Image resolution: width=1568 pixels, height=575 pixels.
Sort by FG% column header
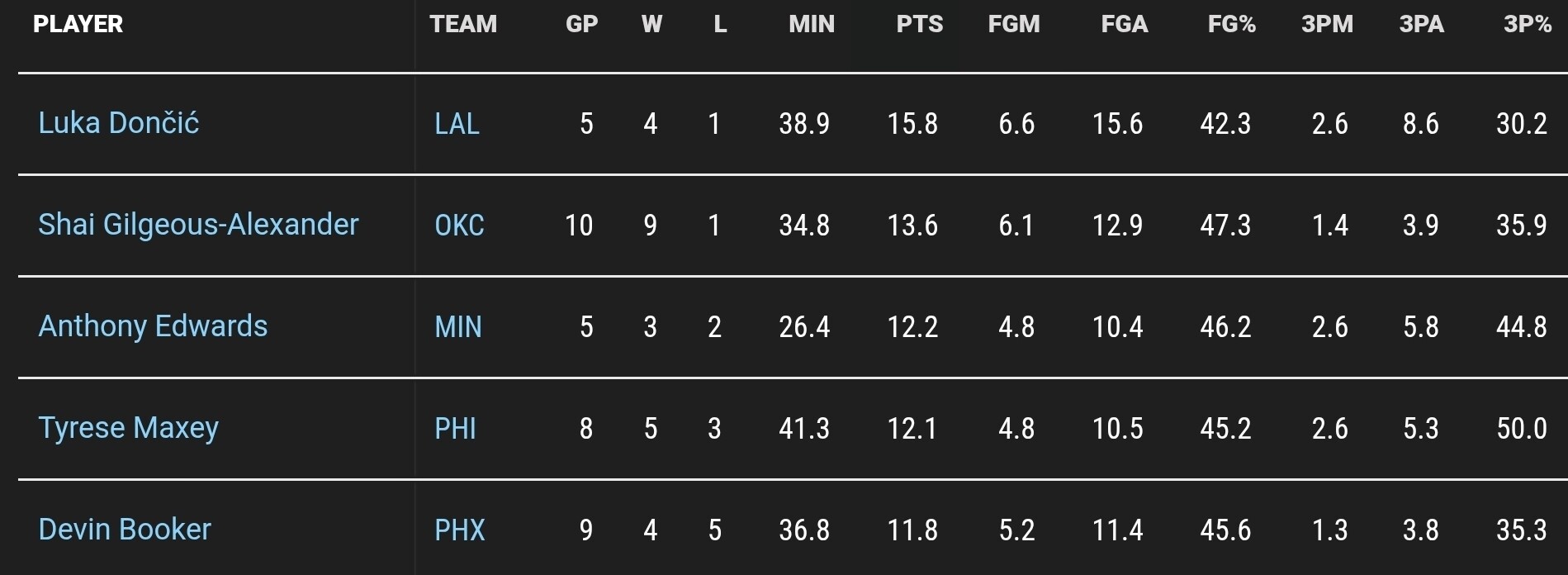click(1232, 24)
